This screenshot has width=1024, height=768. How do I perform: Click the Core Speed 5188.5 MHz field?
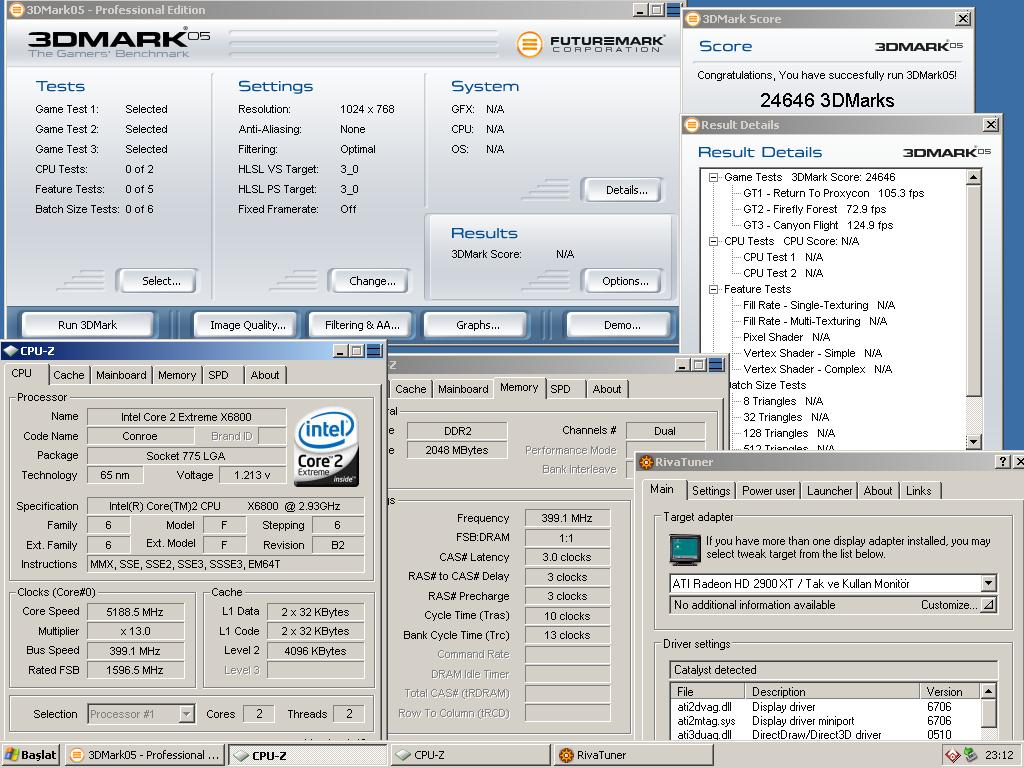(x=135, y=612)
